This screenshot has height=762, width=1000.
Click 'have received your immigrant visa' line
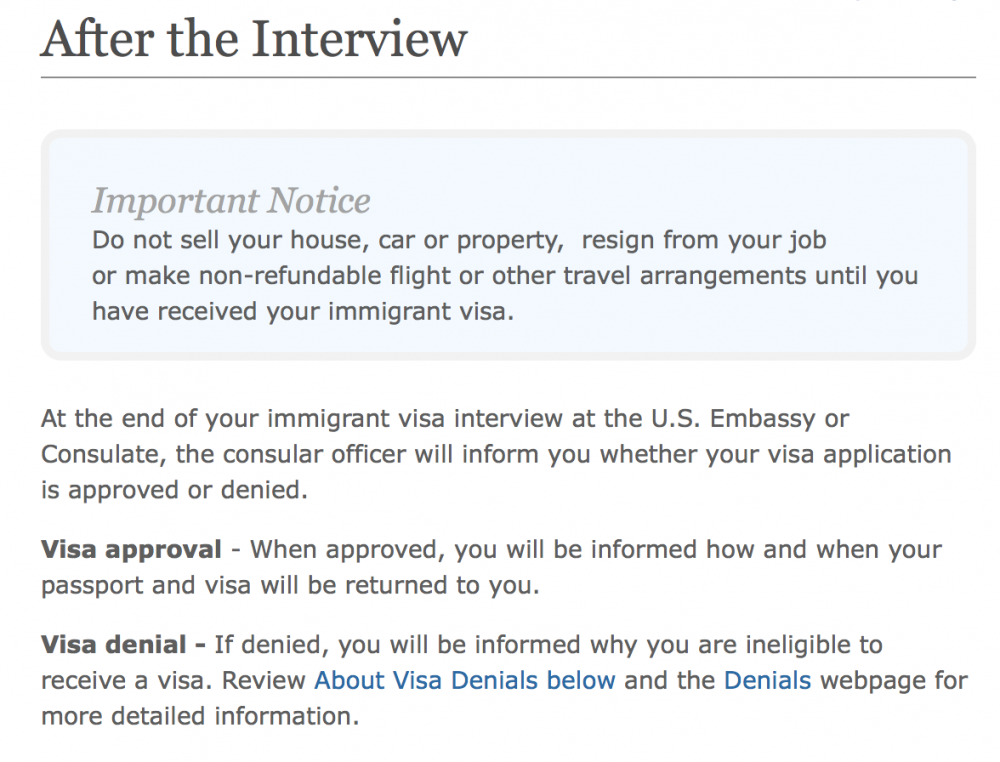pyautogui.click(x=302, y=311)
